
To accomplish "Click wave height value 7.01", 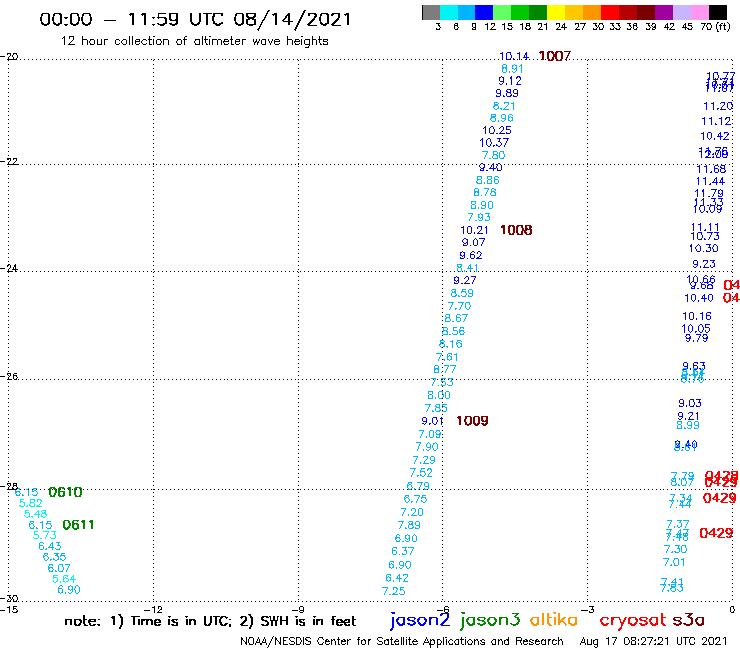I will coord(673,562).
